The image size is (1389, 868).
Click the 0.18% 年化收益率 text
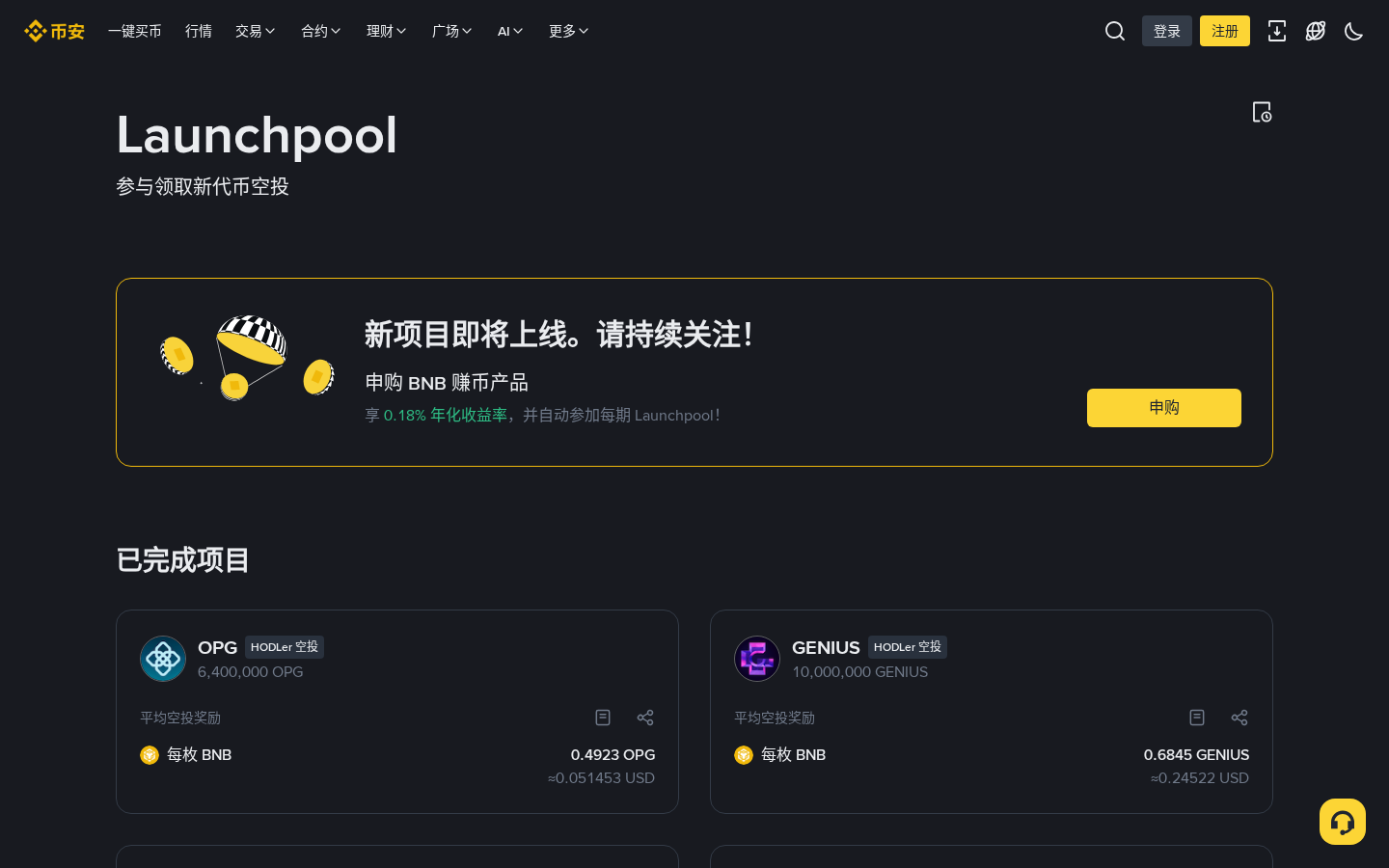tap(446, 415)
